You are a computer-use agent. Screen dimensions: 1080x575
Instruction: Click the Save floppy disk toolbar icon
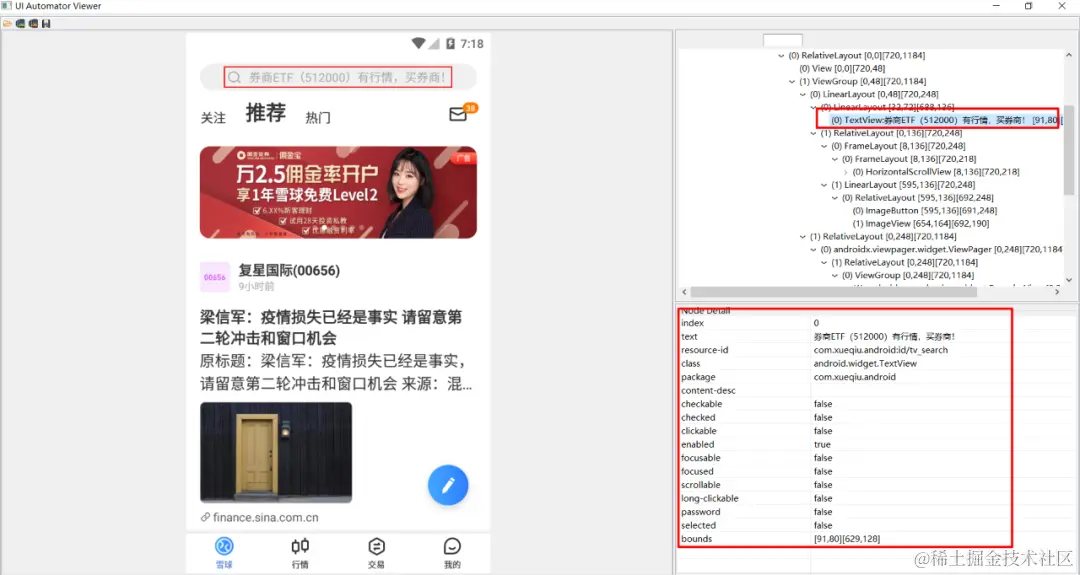point(46,23)
